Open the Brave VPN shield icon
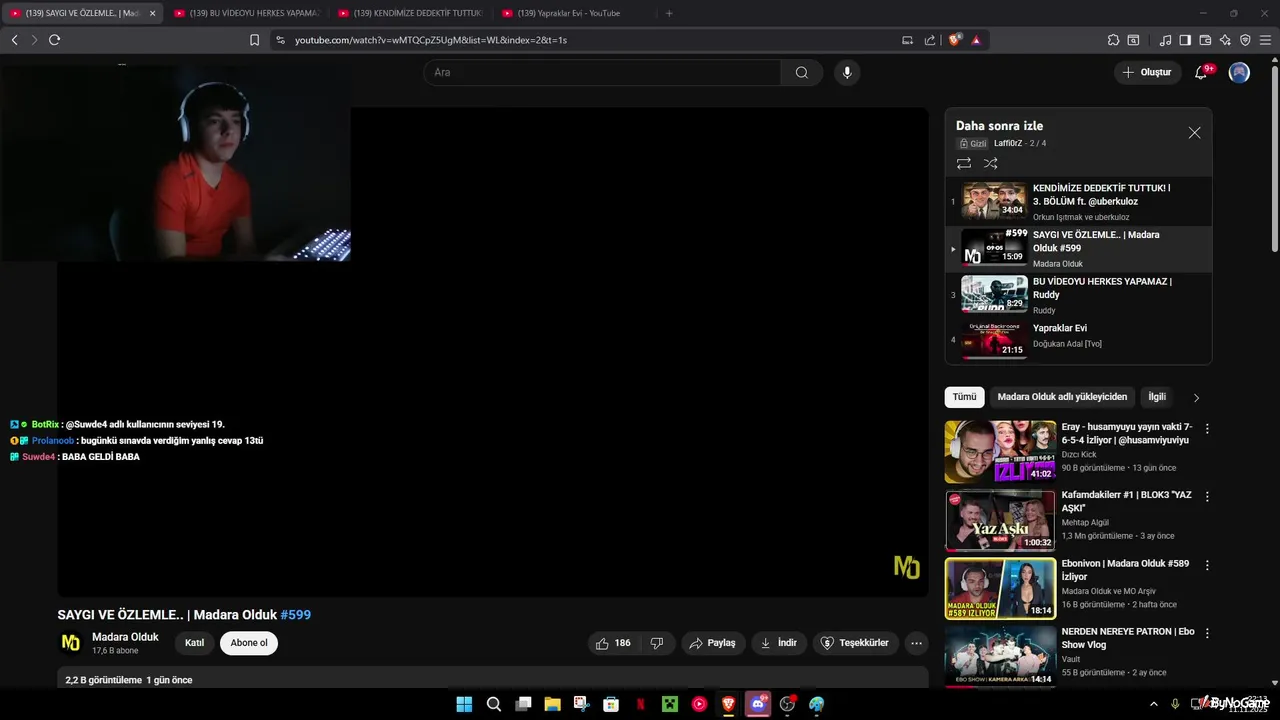This screenshot has height=720, width=1280. tap(1245, 40)
